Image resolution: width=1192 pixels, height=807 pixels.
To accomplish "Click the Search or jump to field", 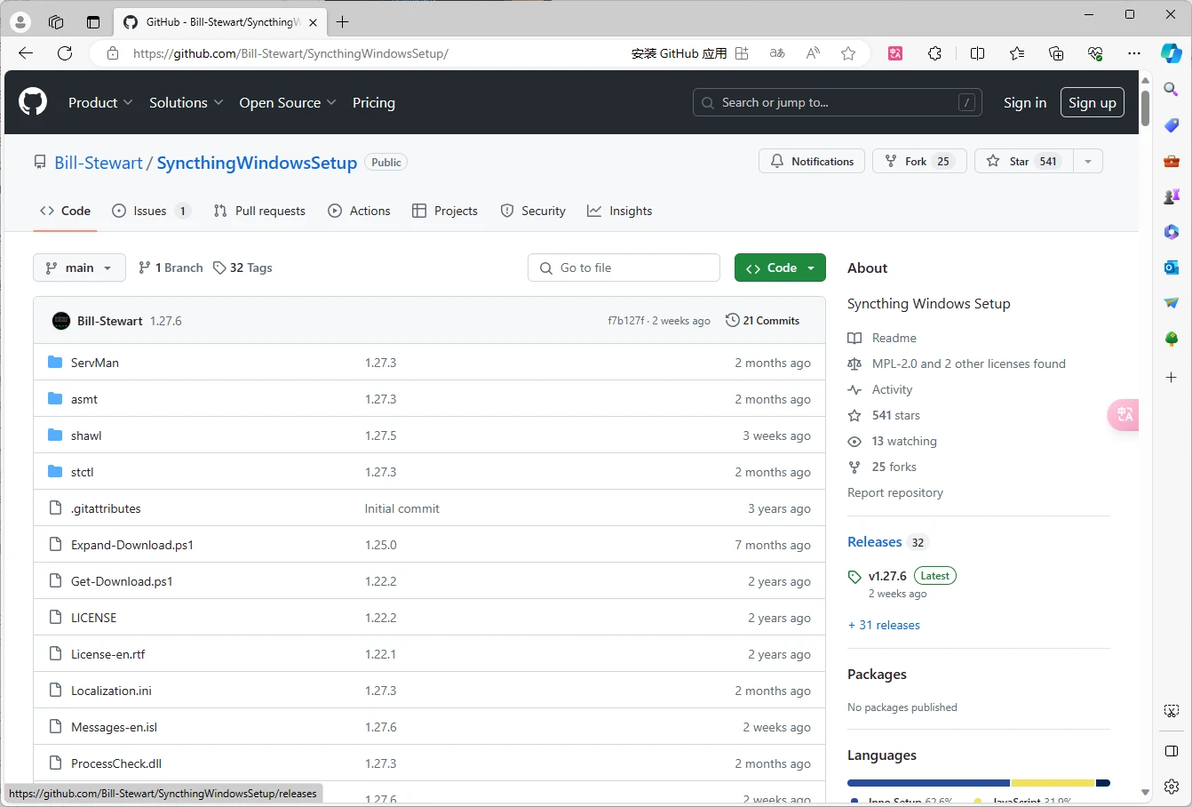I will coord(837,103).
